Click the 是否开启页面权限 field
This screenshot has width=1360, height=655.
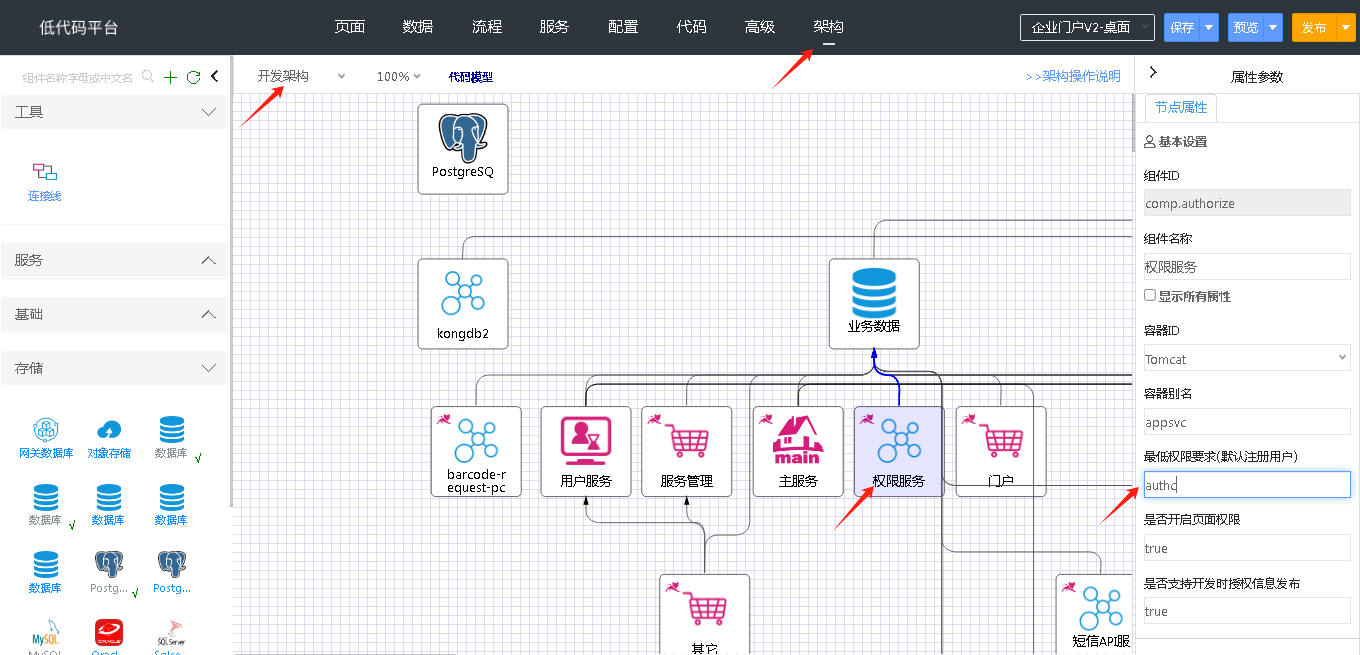click(1247, 548)
